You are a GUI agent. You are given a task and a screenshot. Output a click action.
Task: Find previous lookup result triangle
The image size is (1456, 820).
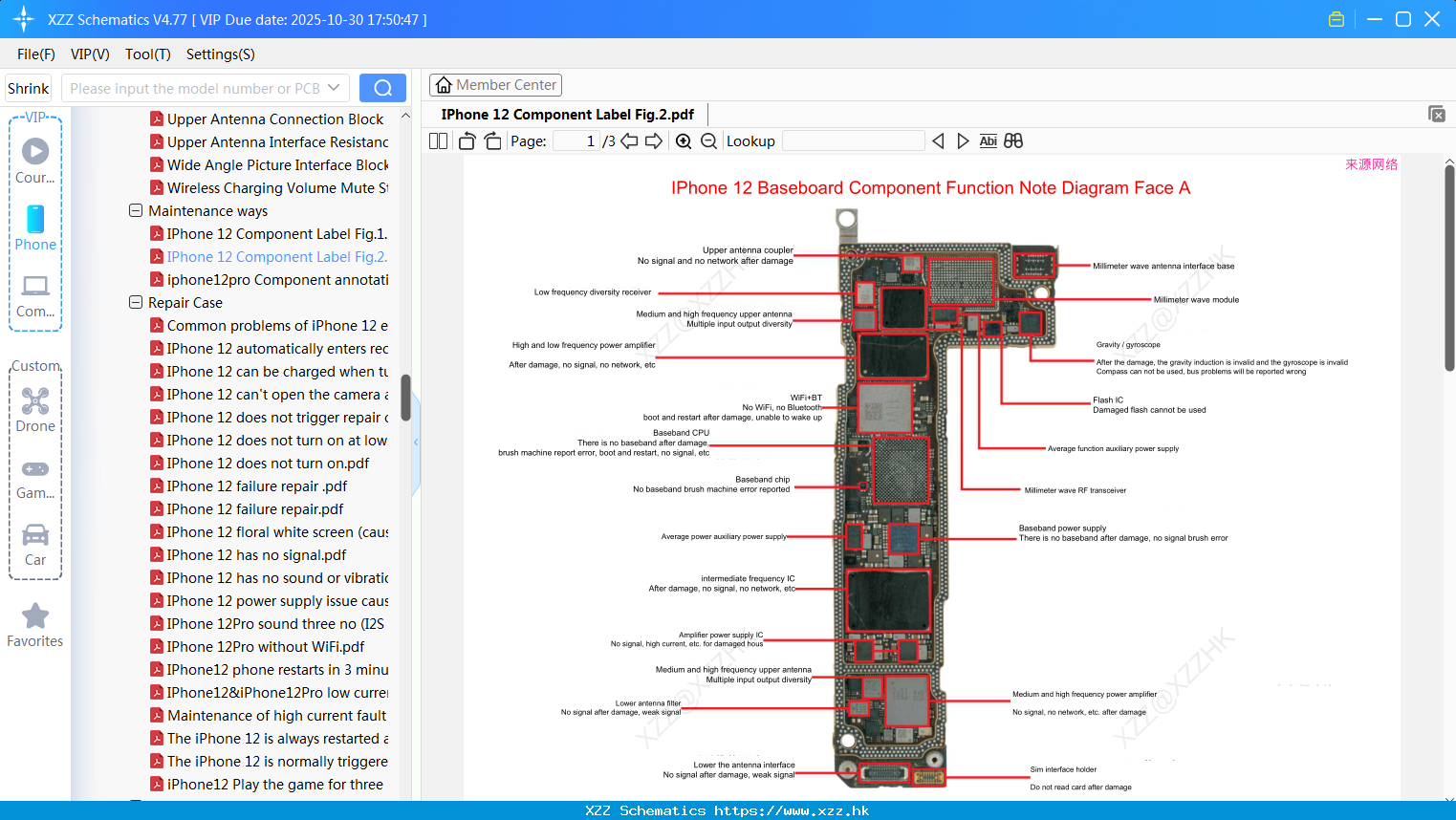click(x=938, y=141)
